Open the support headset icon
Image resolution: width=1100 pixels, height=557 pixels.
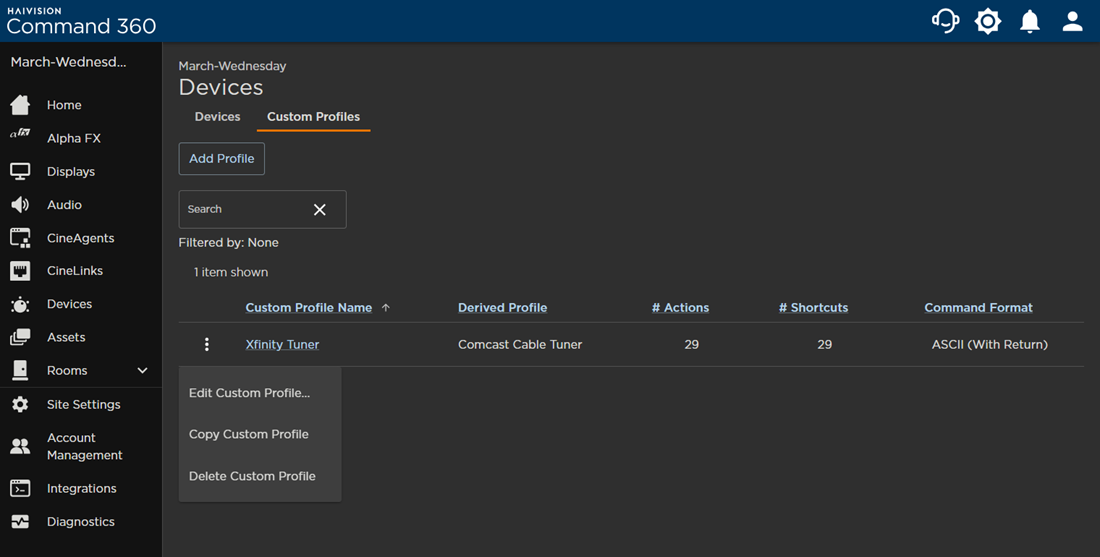[945, 21]
